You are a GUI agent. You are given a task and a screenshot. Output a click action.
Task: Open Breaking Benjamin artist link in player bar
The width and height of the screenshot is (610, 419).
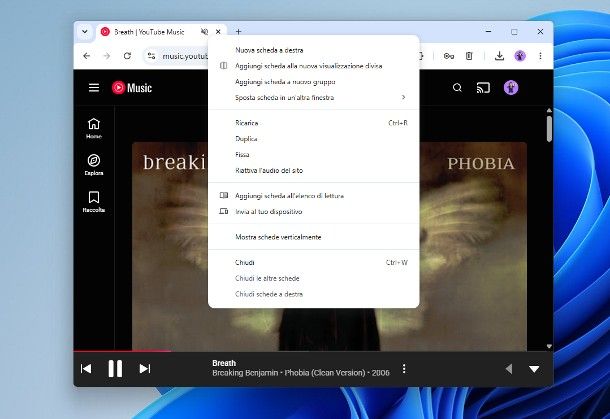coord(245,373)
